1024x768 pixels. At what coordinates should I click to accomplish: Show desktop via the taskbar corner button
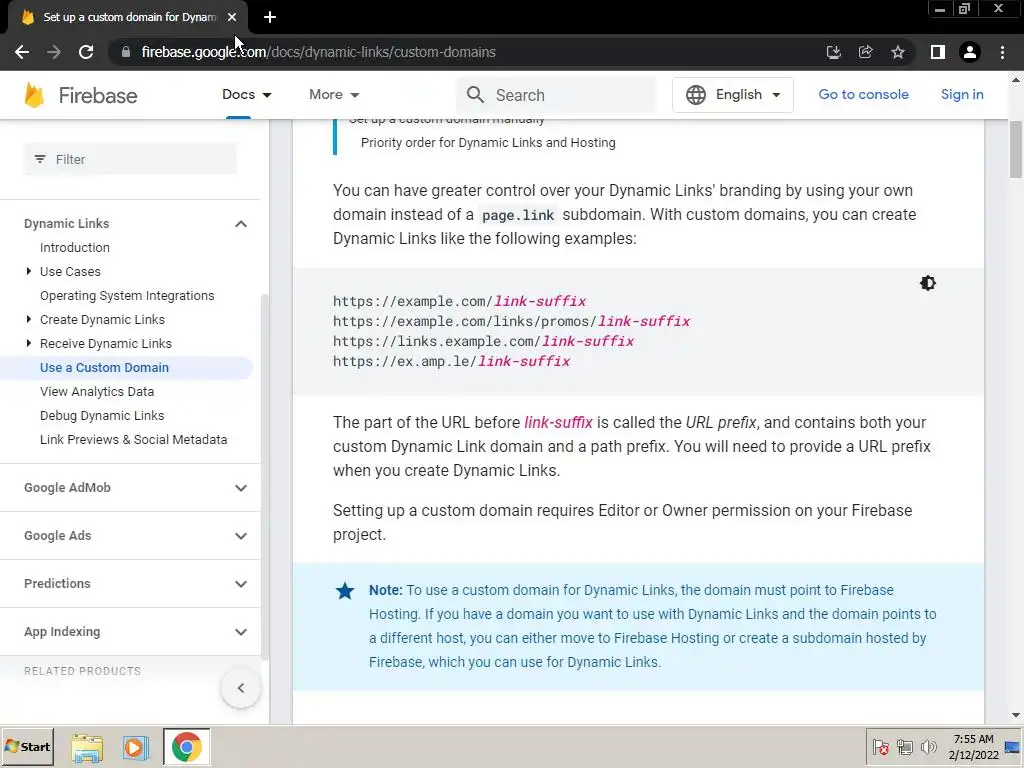click(x=1012, y=747)
